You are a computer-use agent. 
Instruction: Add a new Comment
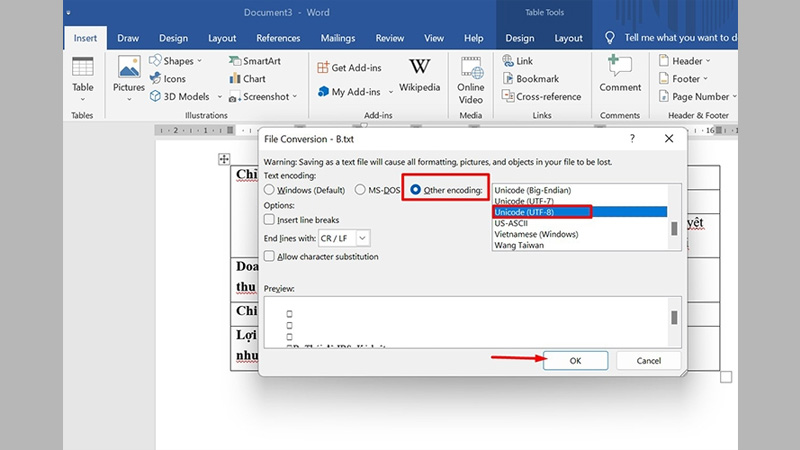point(620,74)
